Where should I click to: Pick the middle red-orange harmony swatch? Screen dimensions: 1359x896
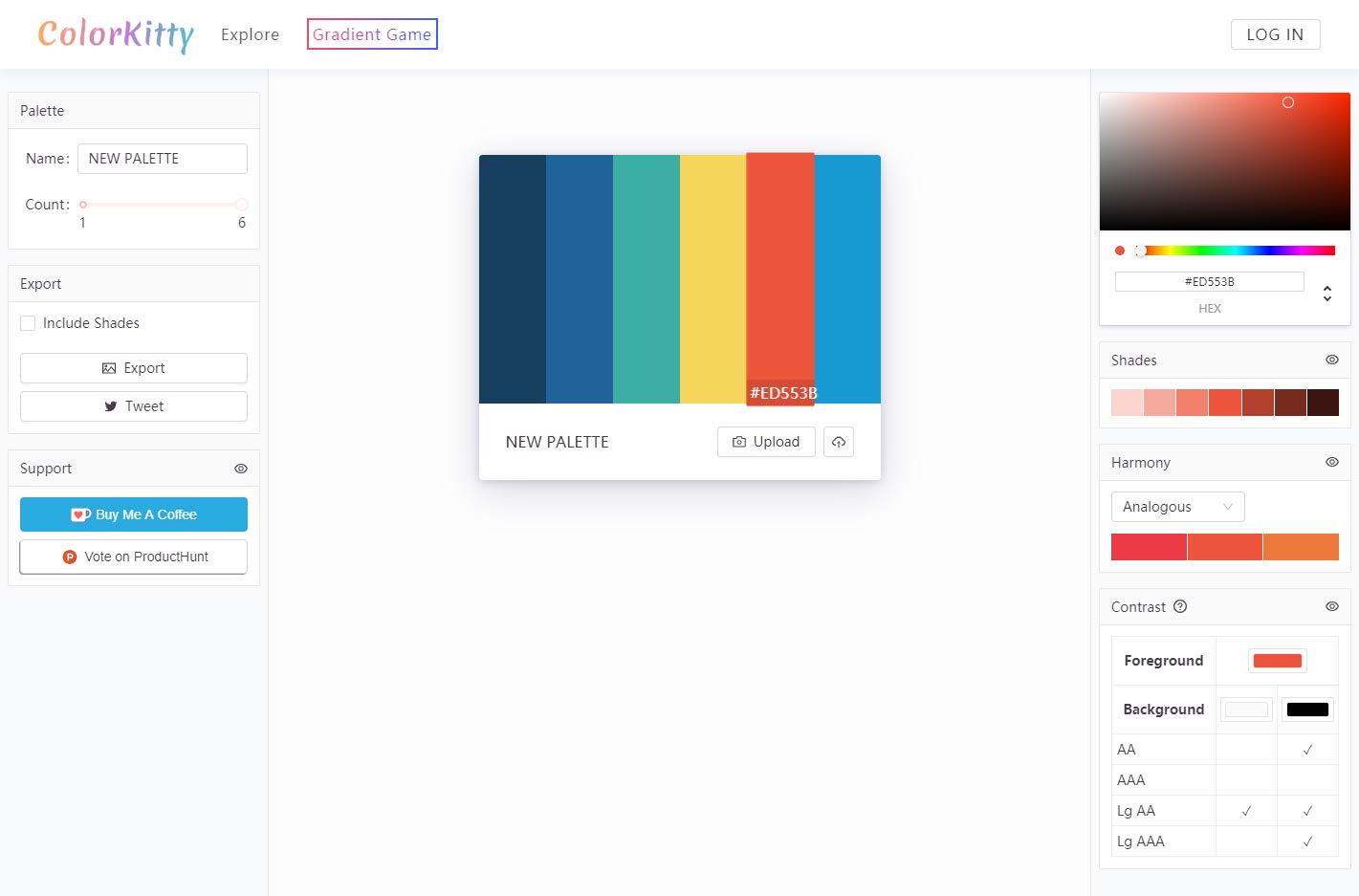pos(1225,547)
